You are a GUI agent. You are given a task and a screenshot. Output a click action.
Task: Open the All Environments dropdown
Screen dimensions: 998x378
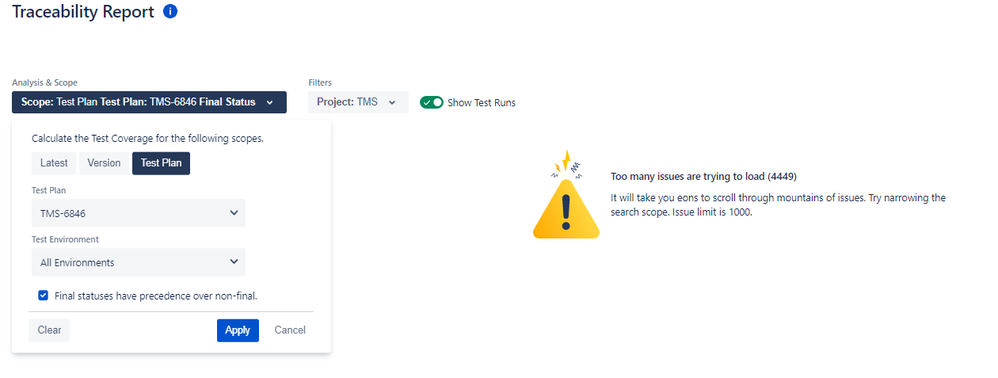tap(139, 262)
